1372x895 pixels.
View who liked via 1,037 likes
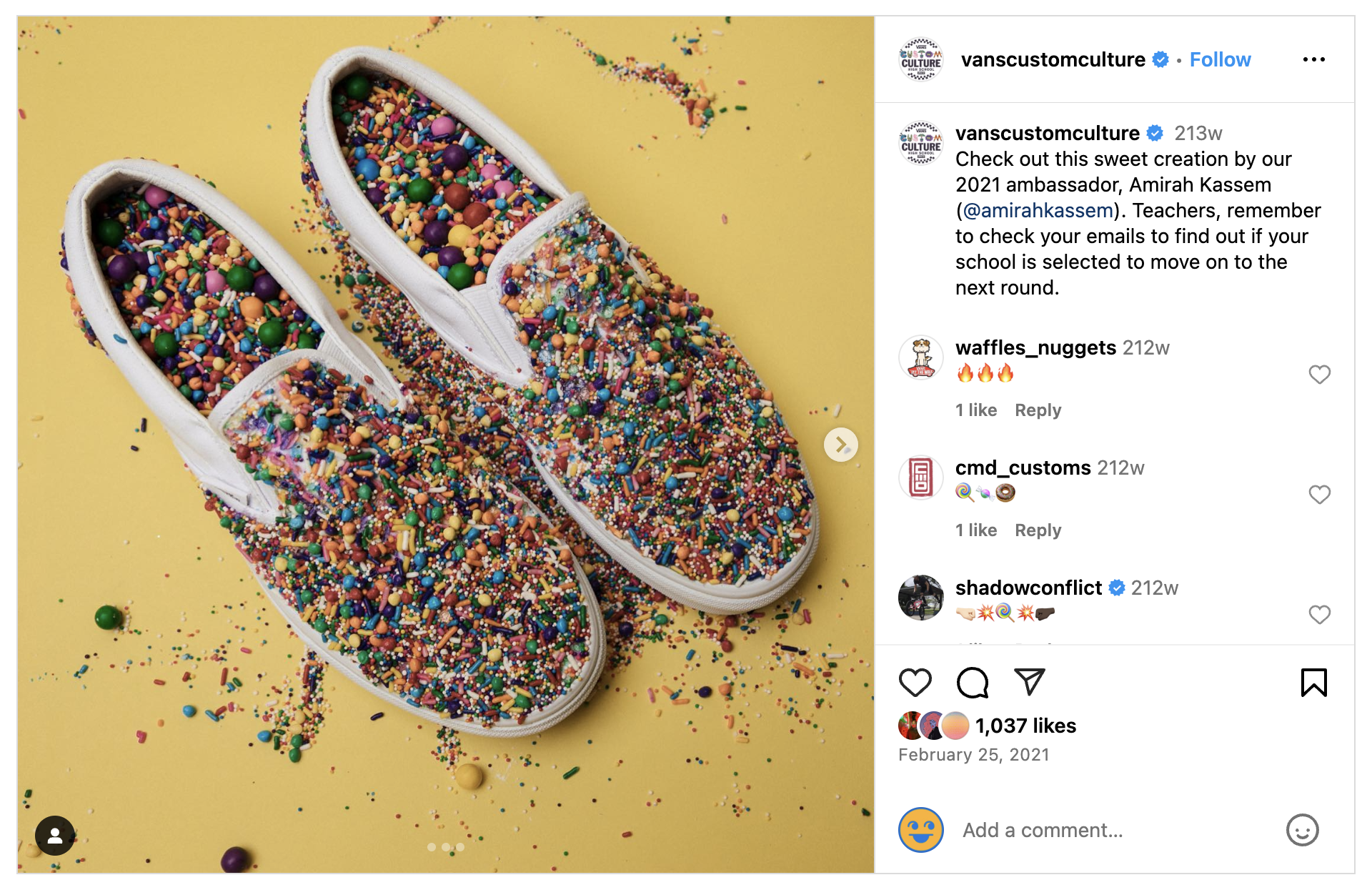pyautogui.click(x=1025, y=726)
